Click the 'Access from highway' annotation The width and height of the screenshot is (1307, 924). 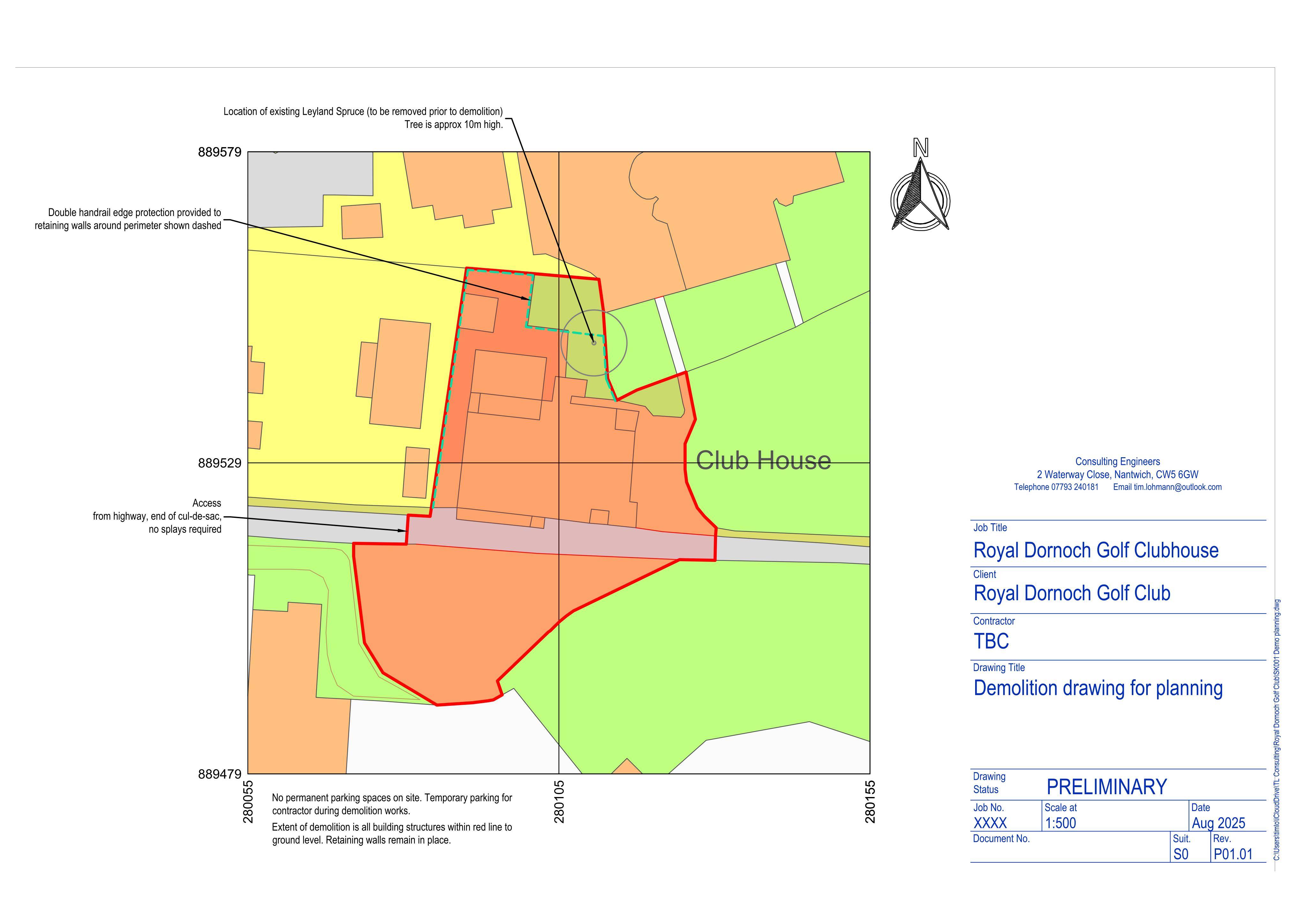157,516
